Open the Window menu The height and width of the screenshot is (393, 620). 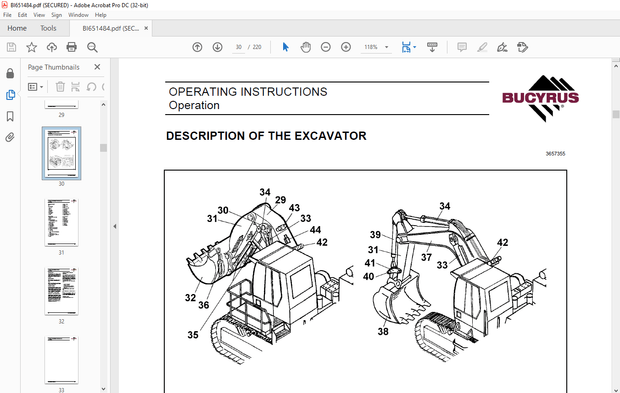[x=78, y=15]
